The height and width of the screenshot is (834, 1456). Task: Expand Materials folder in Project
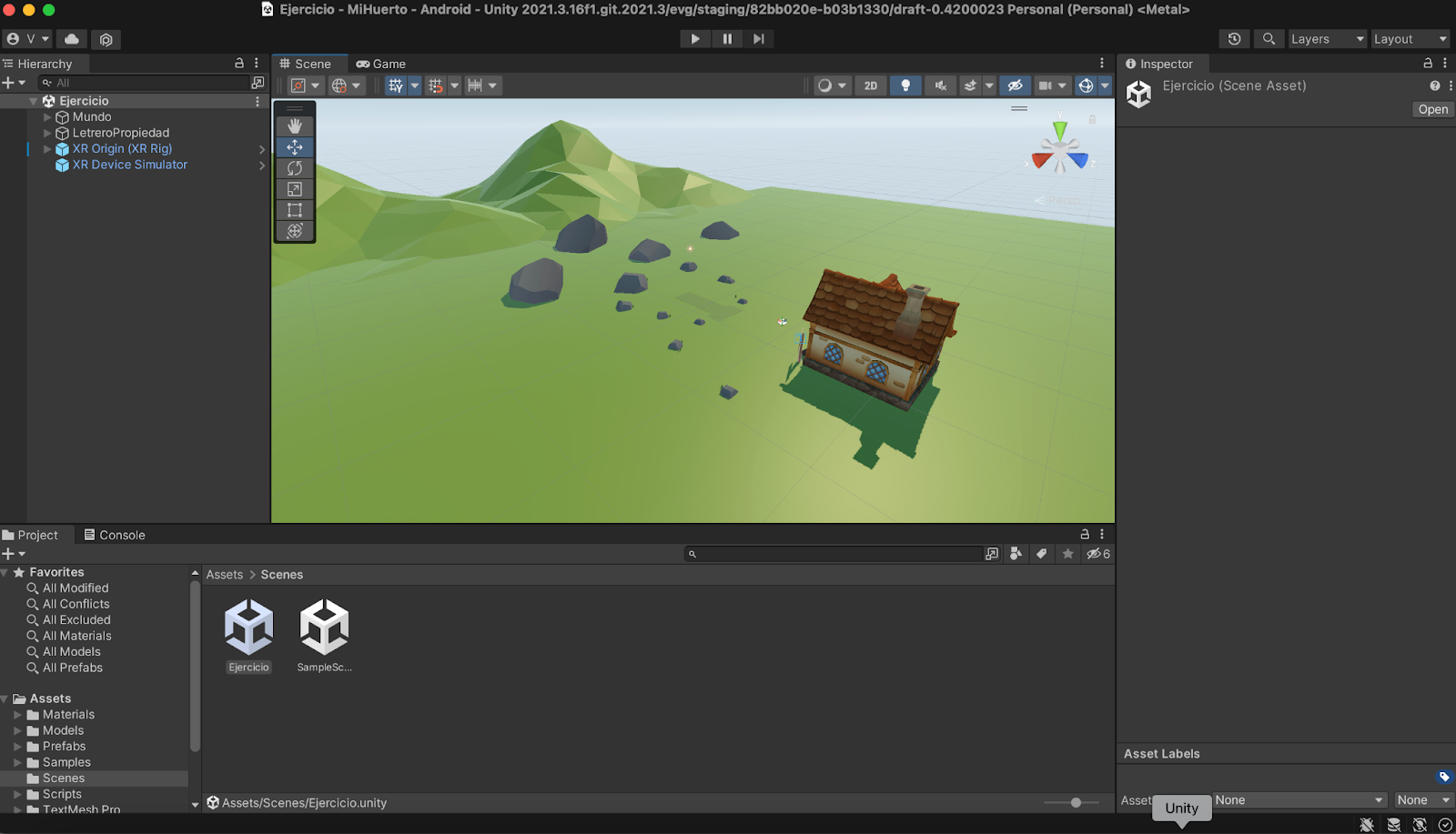(x=17, y=715)
